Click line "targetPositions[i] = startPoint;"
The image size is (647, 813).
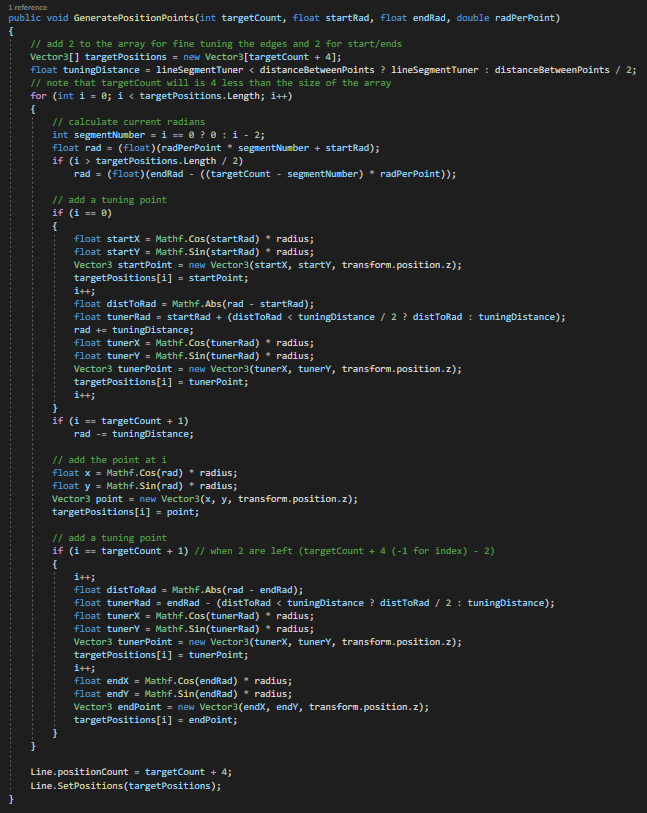pyautogui.click(x=161, y=277)
